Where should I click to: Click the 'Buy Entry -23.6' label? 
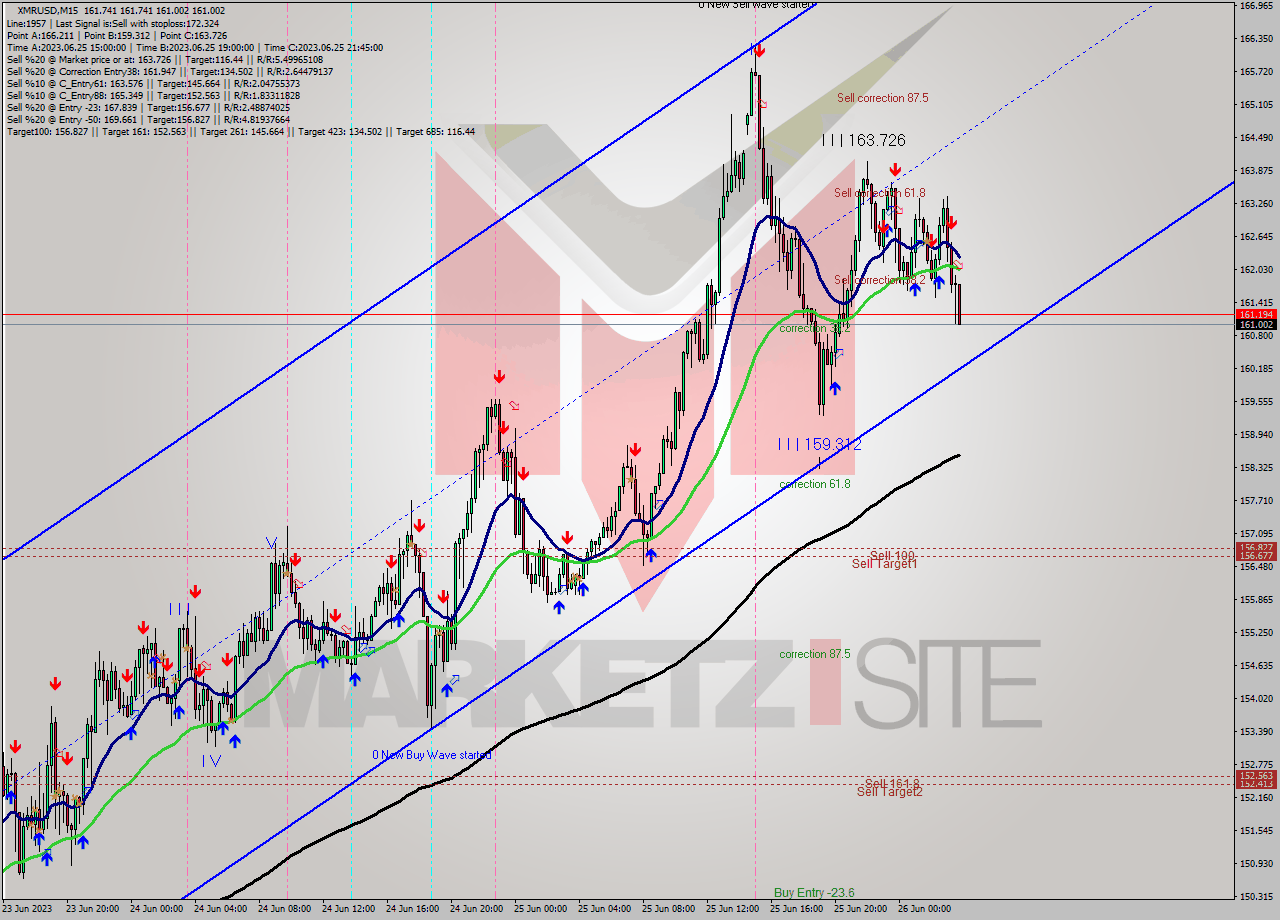(x=814, y=893)
